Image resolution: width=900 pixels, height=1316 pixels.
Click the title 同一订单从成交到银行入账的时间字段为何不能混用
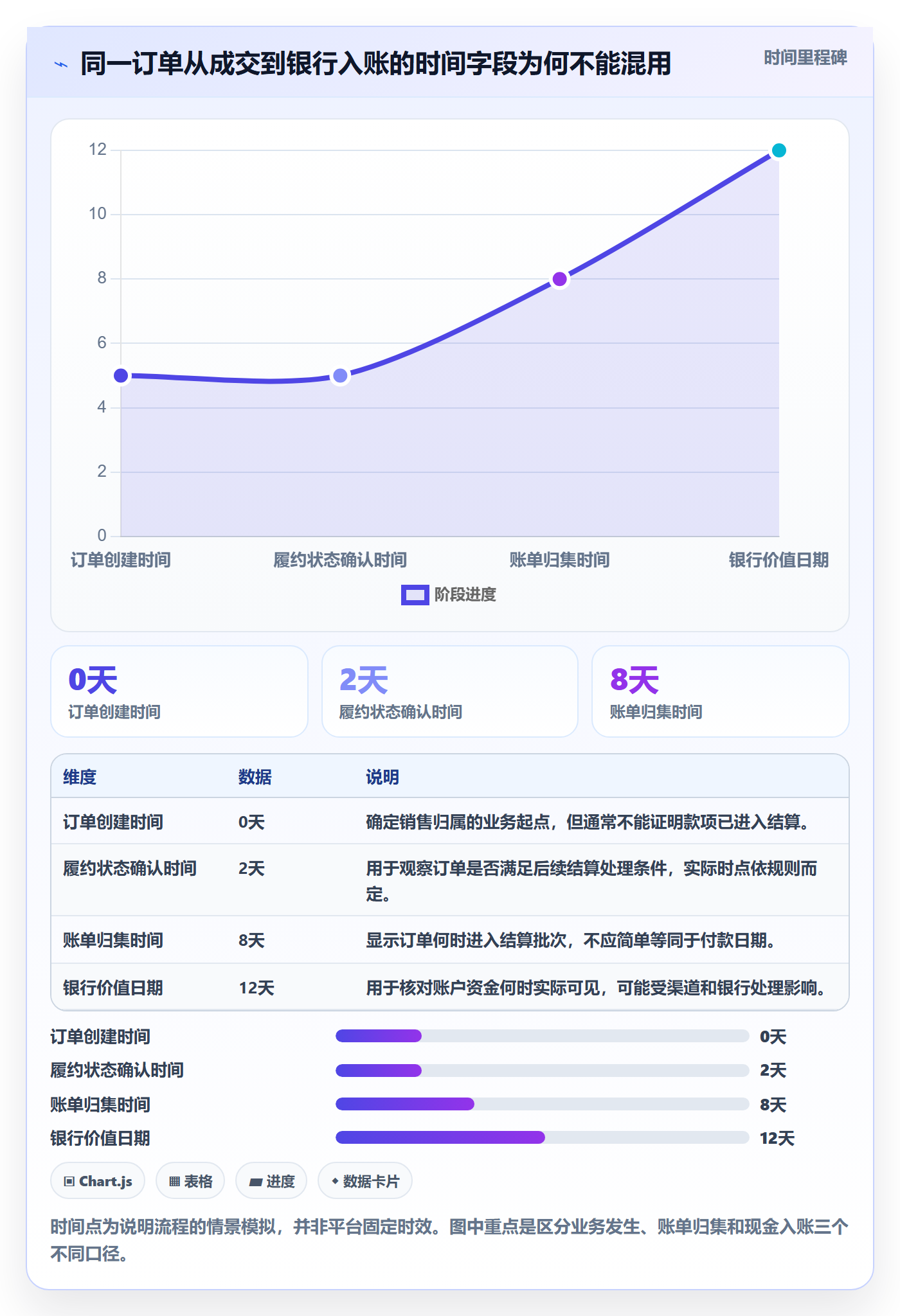pyautogui.click(x=376, y=64)
